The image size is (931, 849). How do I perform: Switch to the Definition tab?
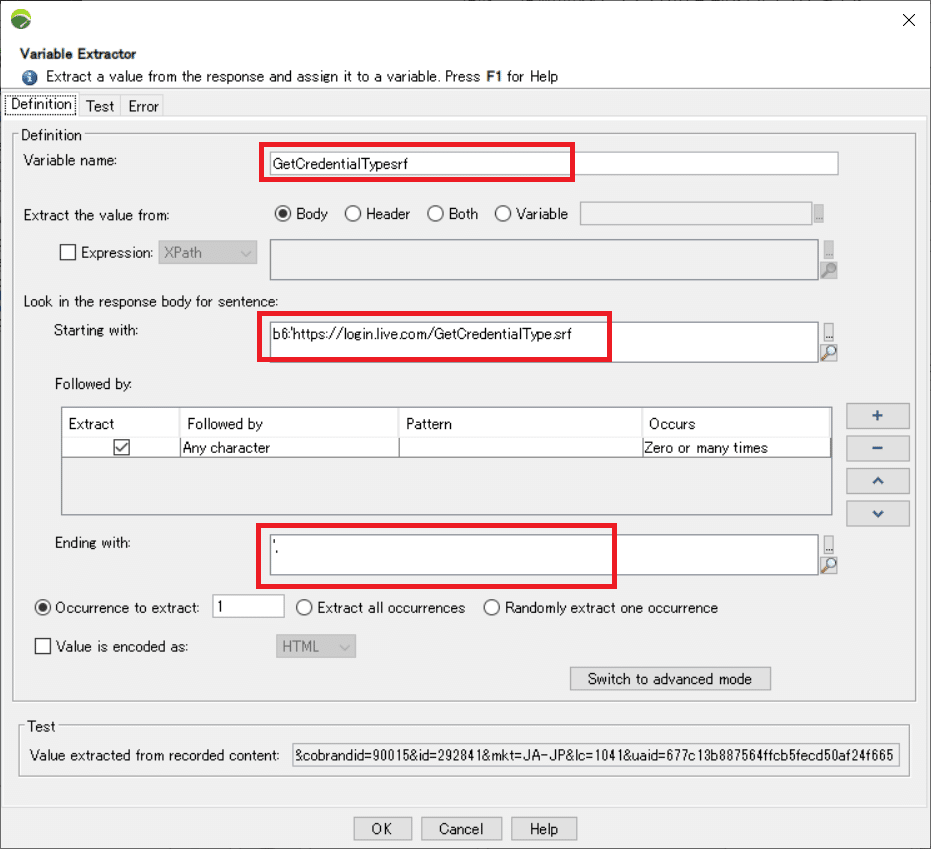pyautogui.click(x=41, y=104)
